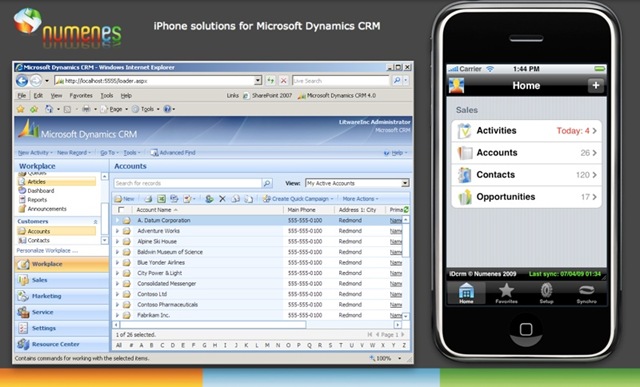Click Dashboard in Workplace panel
This screenshot has width=640, height=387.
point(40,191)
